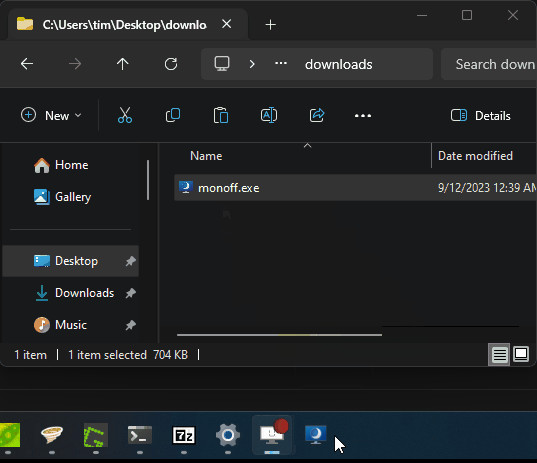Click the Share icon
The height and width of the screenshot is (463, 537).
tap(317, 115)
